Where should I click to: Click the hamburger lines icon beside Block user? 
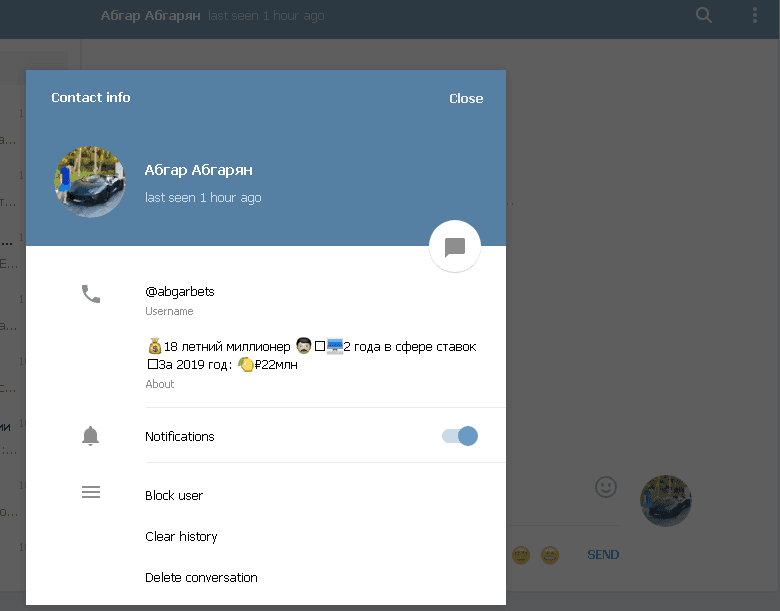tap(91, 492)
